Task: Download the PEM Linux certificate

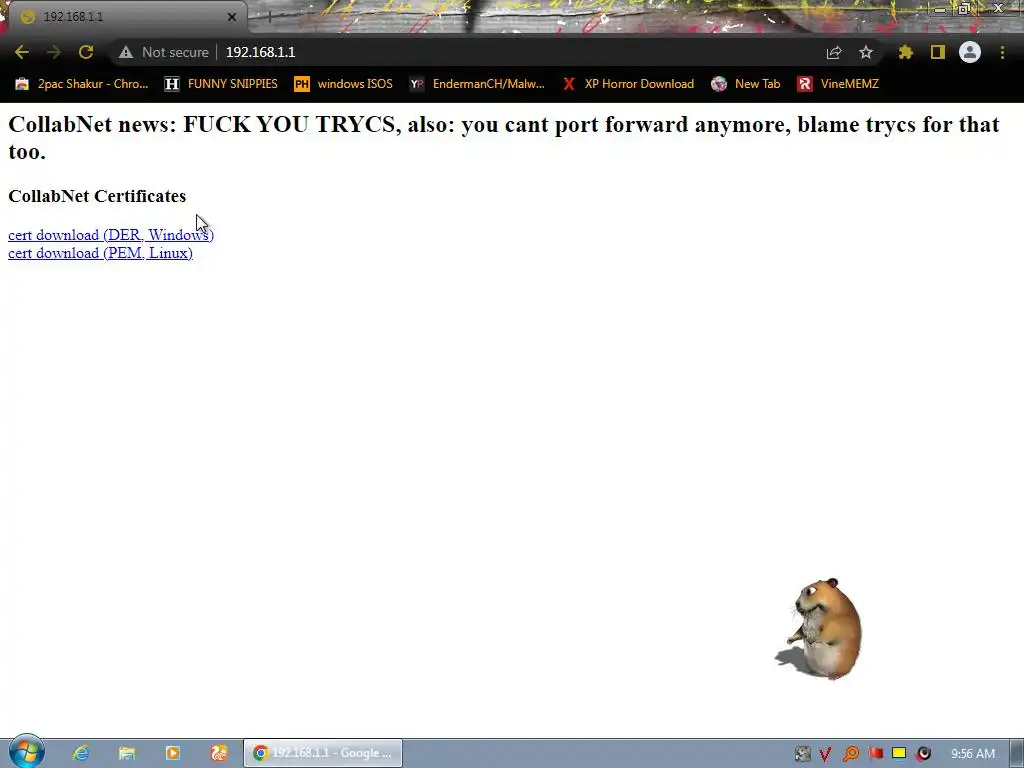Action: (x=101, y=253)
